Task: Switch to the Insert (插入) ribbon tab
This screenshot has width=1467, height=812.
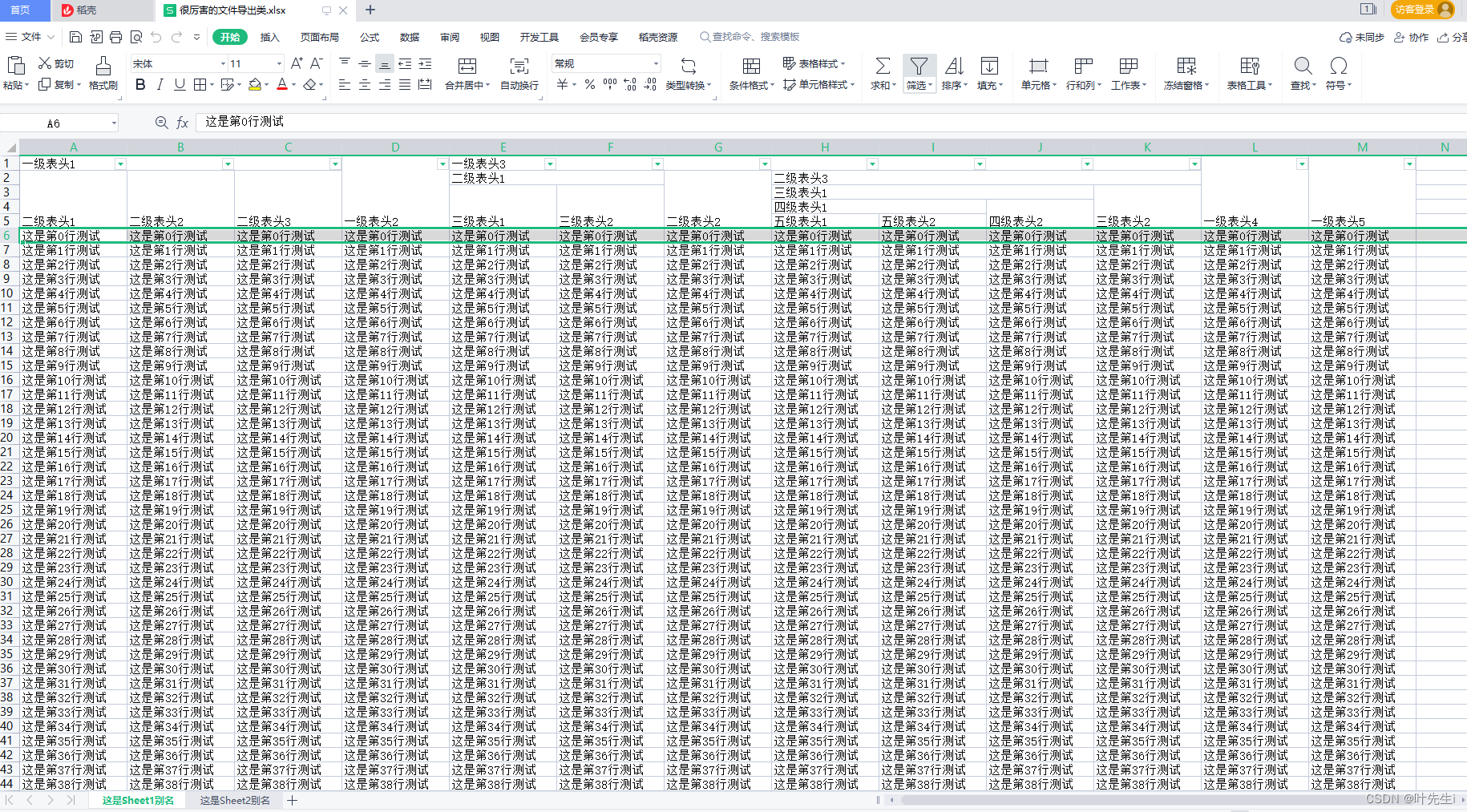Action: point(270,37)
